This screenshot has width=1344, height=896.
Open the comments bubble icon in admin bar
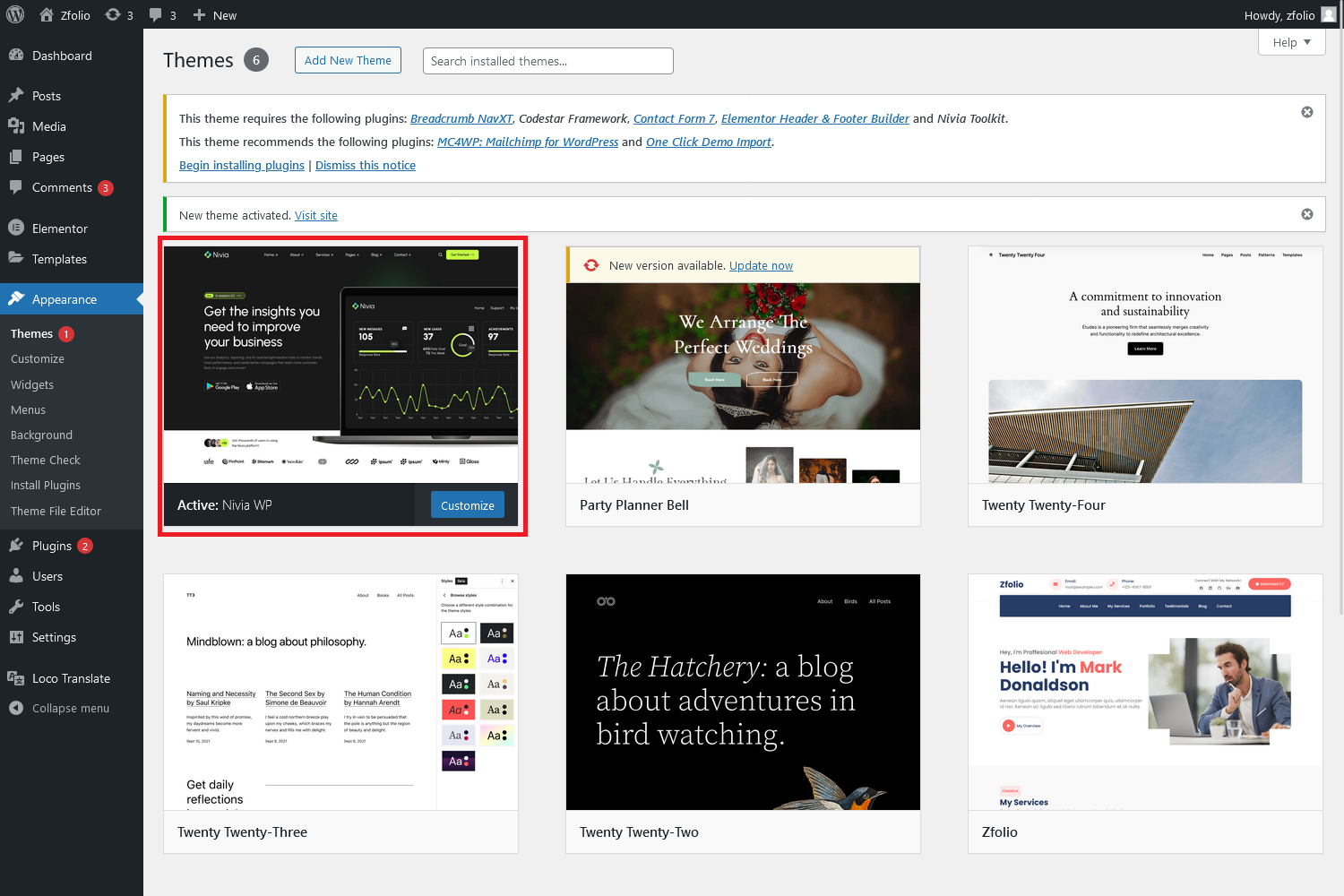point(157,15)
